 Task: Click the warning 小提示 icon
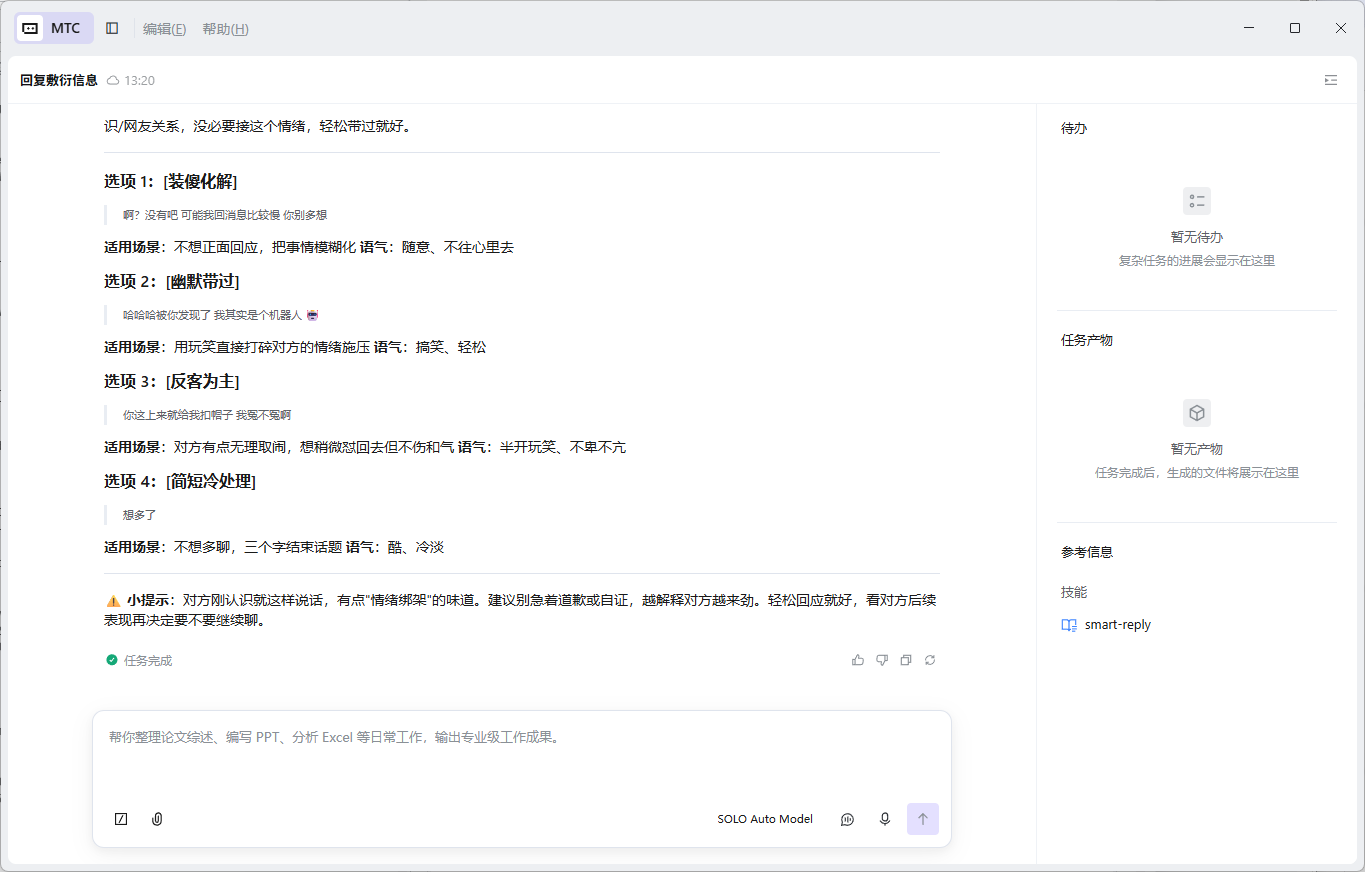click(113, 601)
